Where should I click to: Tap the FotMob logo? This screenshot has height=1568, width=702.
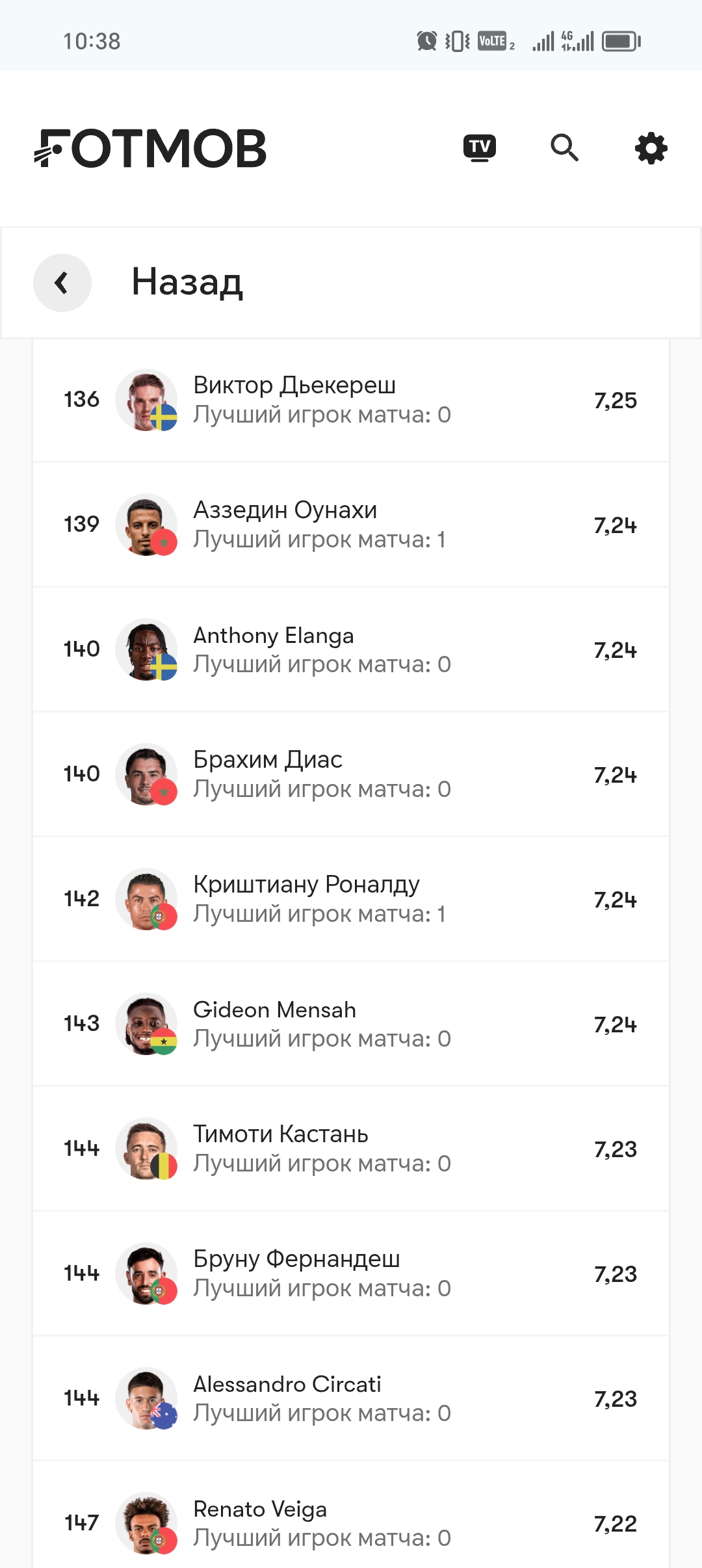coord(150,148)
